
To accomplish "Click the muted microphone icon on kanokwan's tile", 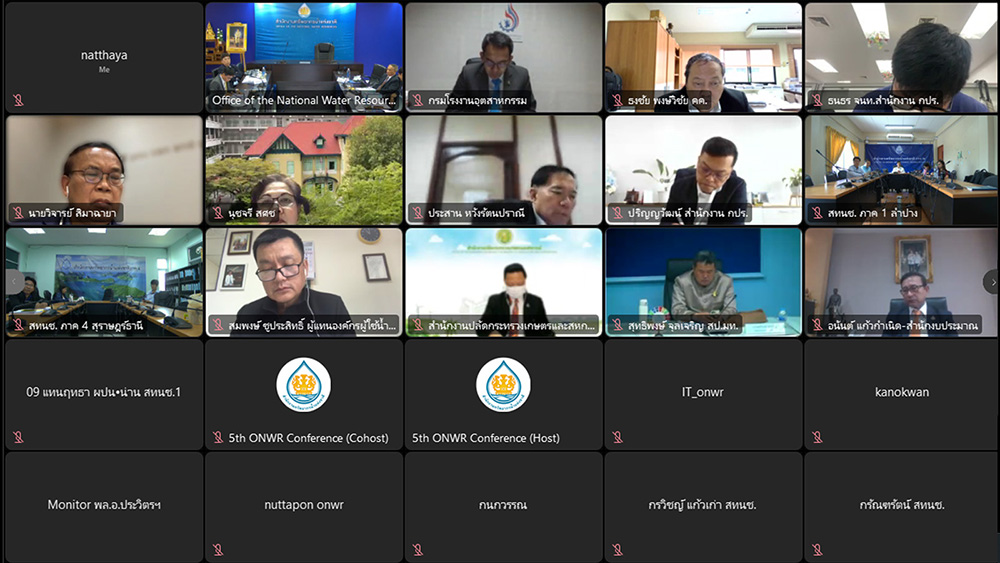I will [x=818, y=437].
